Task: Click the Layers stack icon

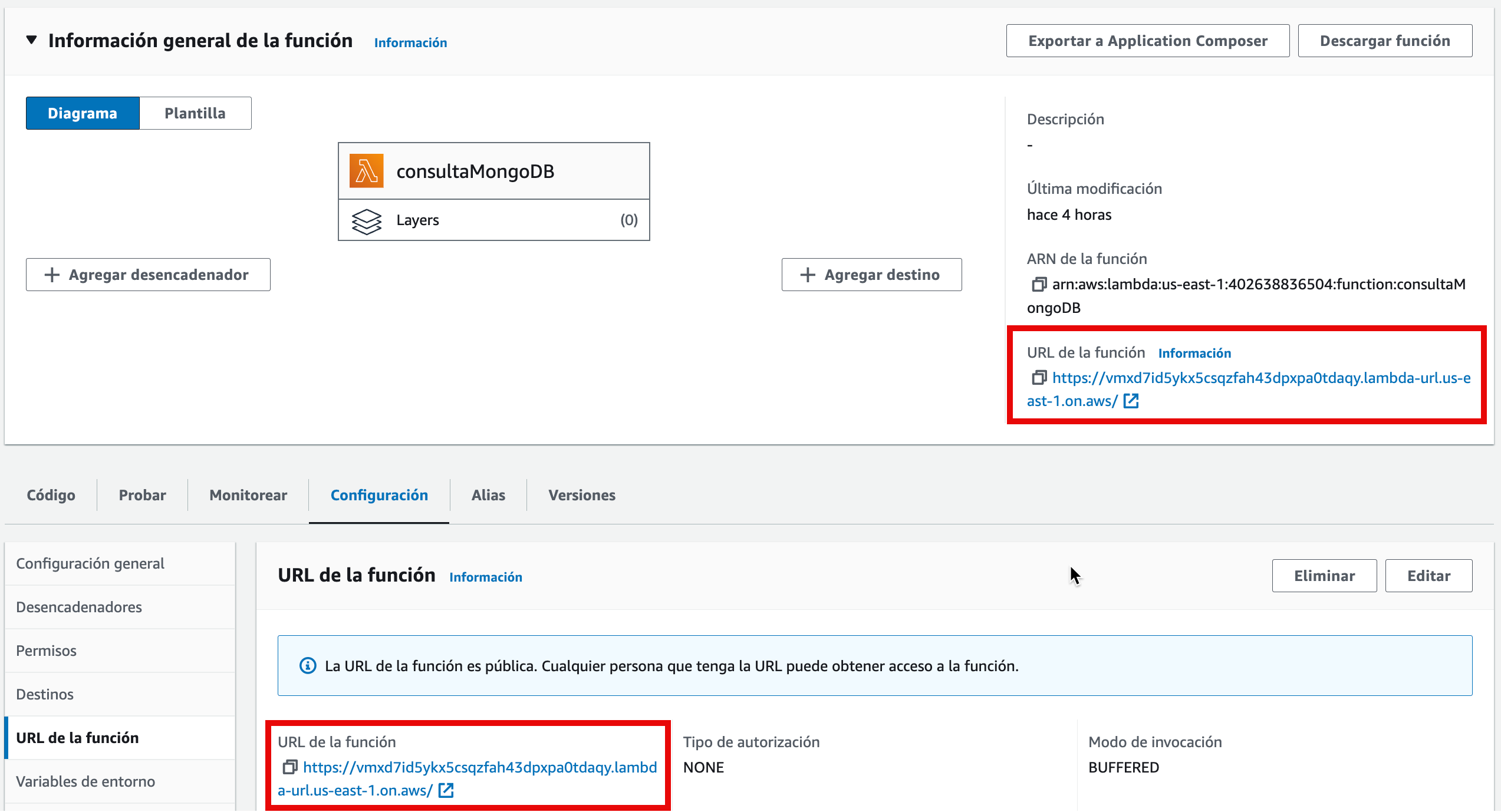Action: click(x=366, y=221)
